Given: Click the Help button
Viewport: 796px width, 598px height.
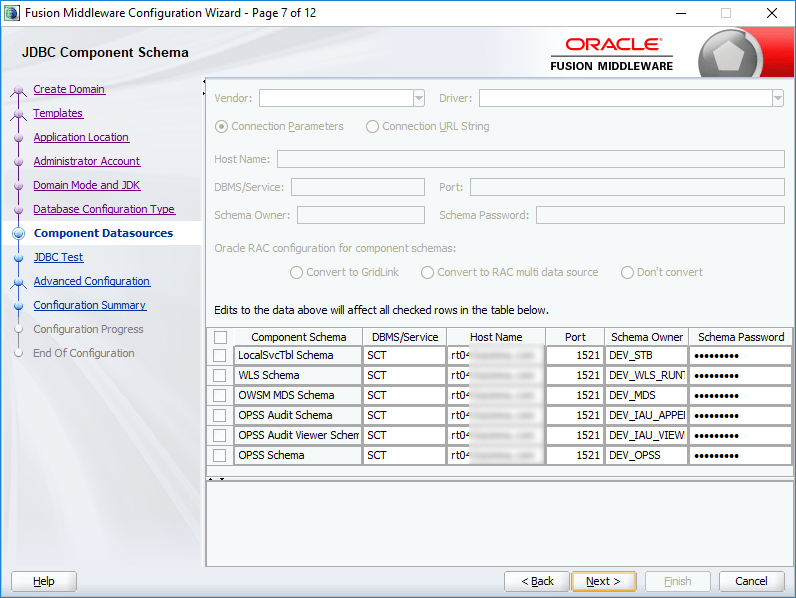Looking at the screenshot, I should point(44,581).
